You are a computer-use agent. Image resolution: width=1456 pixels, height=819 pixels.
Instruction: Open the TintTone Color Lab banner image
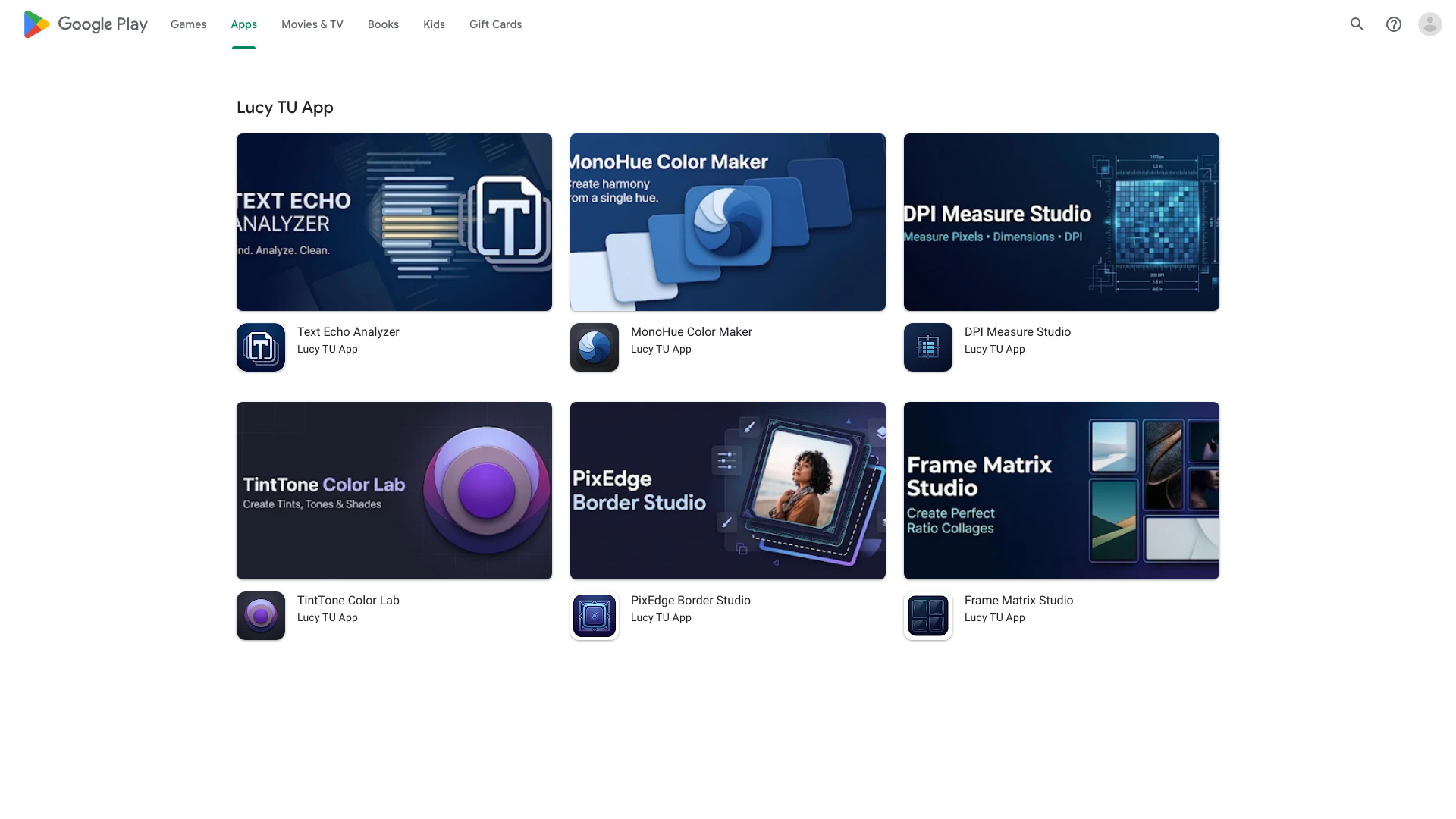click(x=394, y=491)
